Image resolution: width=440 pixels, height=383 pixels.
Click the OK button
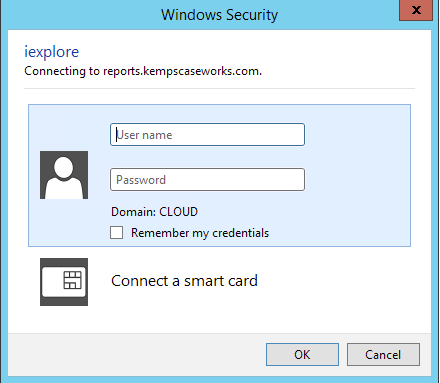(x=302, y=355)
